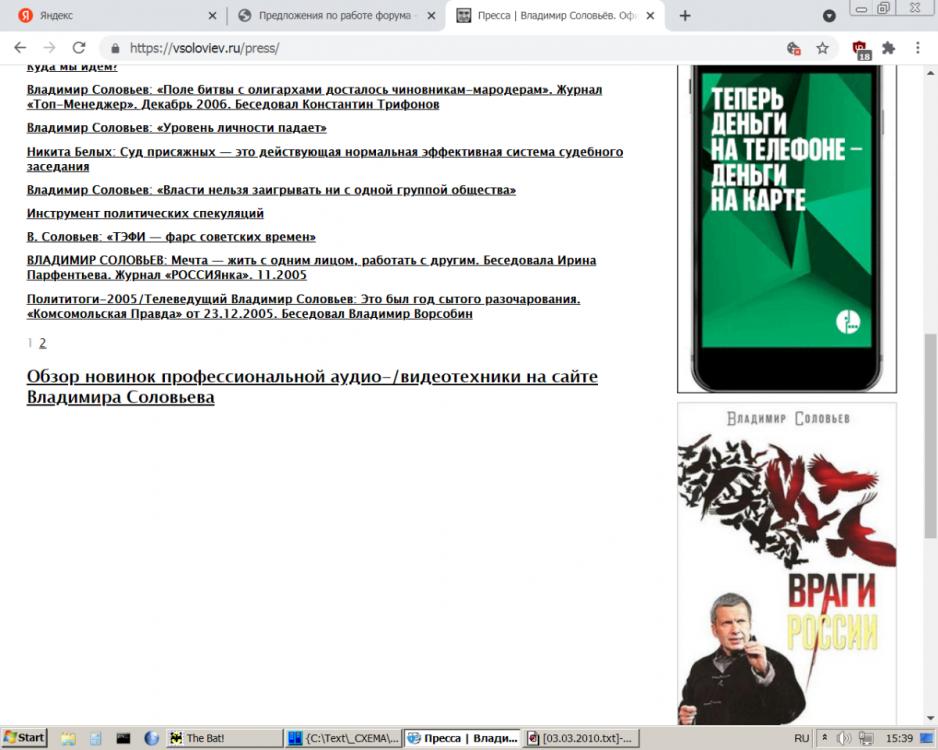The image size is (938, 750).
Task: Bookmark this page with the star icon
Action: coord(822,48)
